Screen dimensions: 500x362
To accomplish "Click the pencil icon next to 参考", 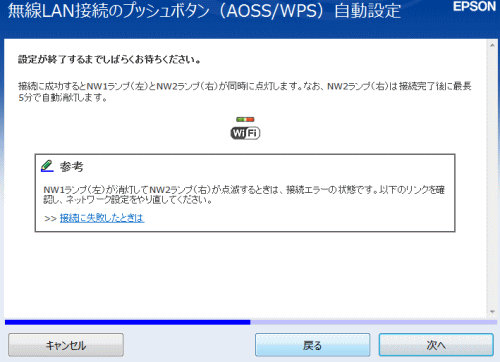I will (47, 166).
